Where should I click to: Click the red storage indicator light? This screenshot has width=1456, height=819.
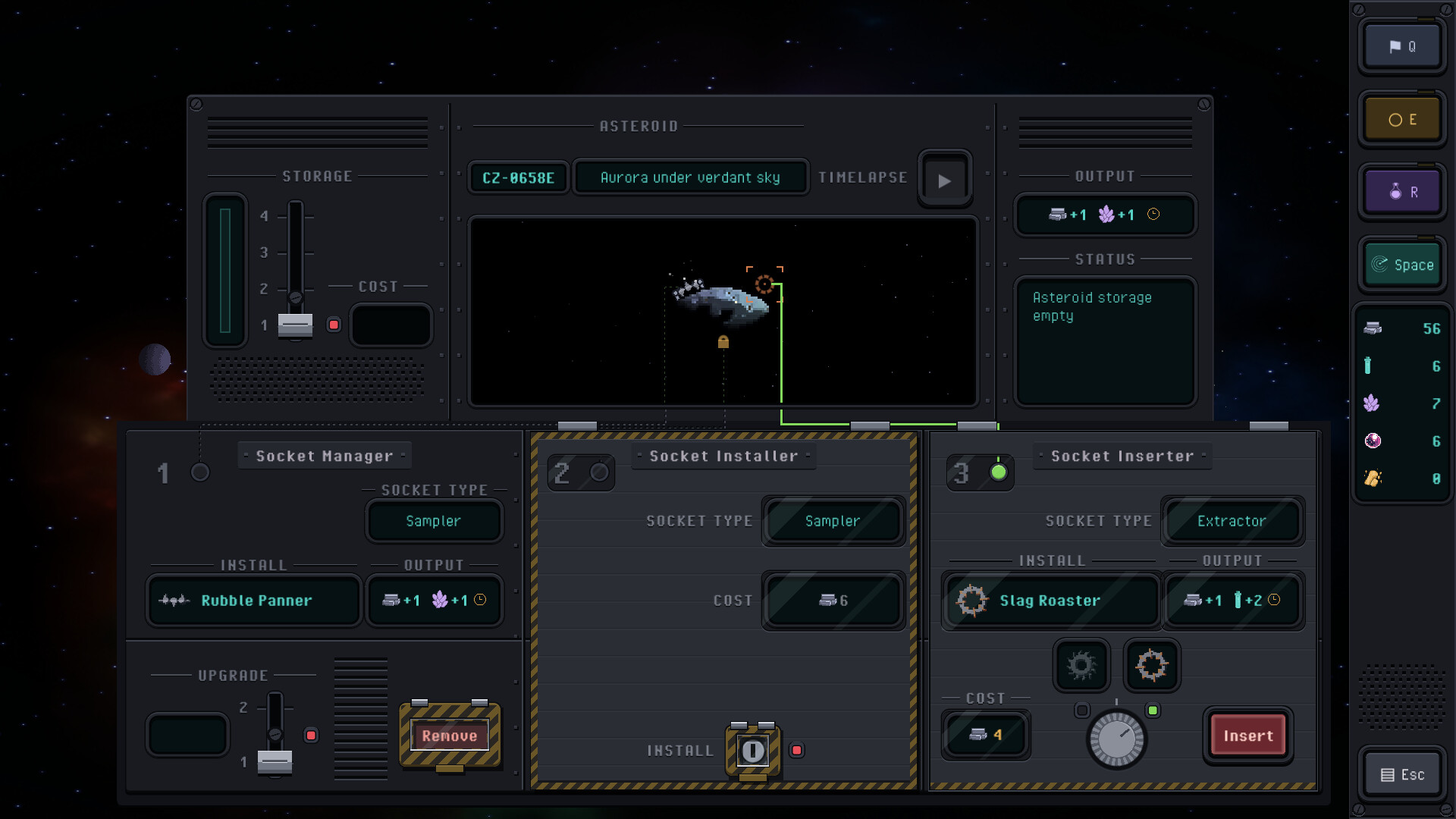334,325
